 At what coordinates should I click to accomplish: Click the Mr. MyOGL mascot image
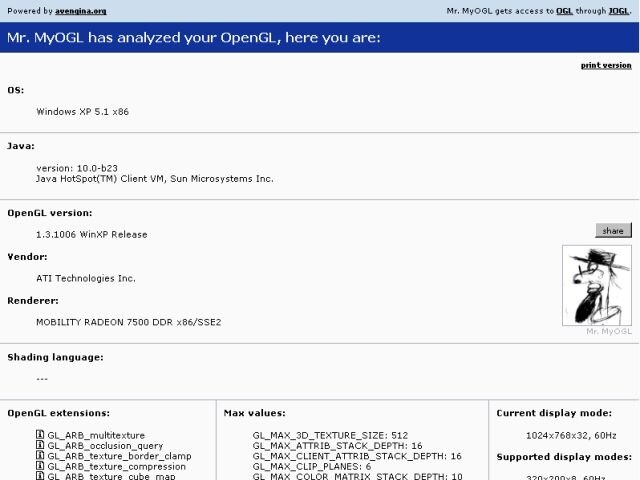(x=597, y=285)
